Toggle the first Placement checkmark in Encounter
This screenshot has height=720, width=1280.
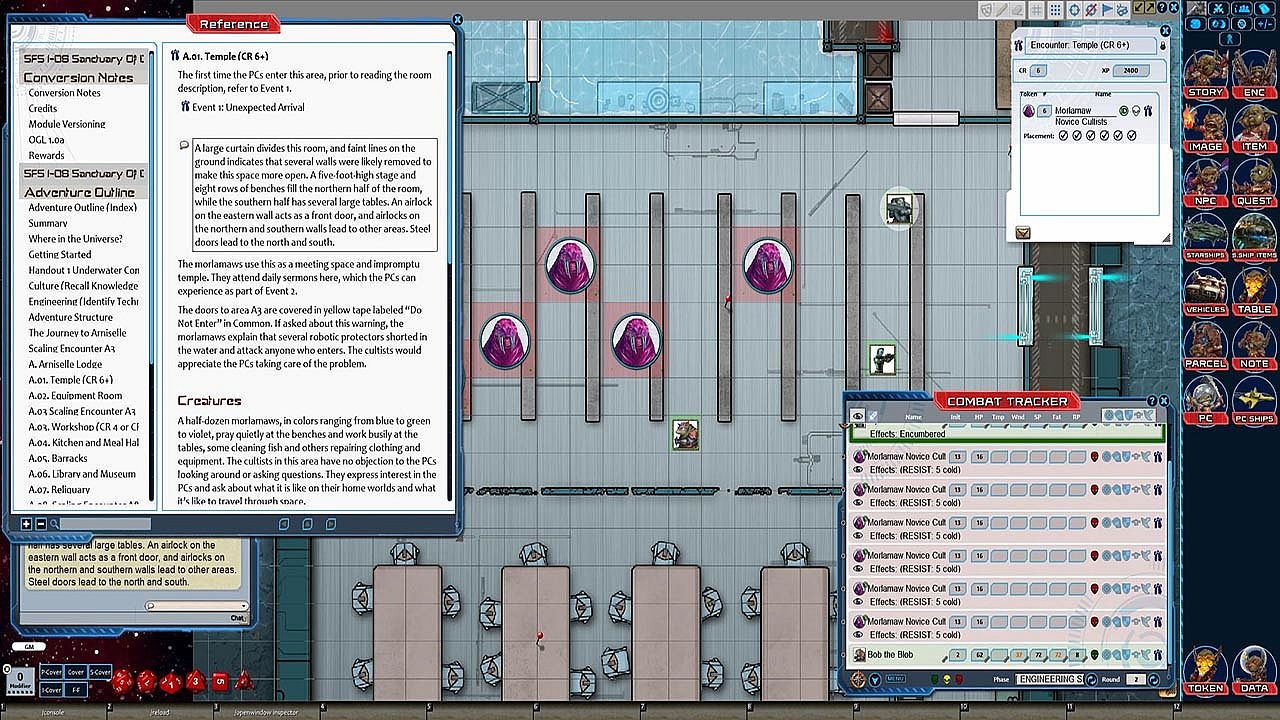coord(1063,136)
